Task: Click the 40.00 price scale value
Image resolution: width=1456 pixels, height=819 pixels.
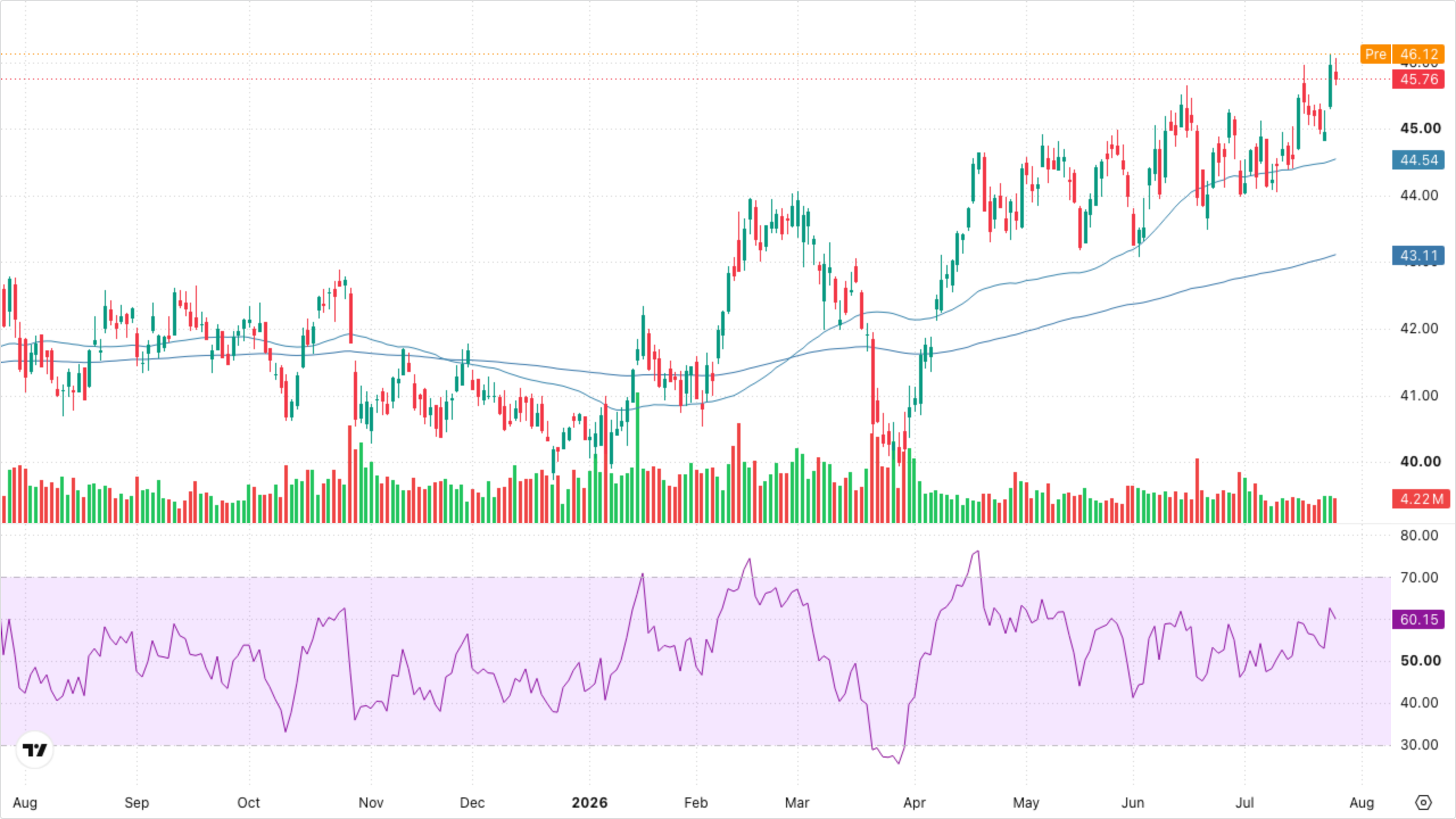Action: click(x=1420, y=461)
